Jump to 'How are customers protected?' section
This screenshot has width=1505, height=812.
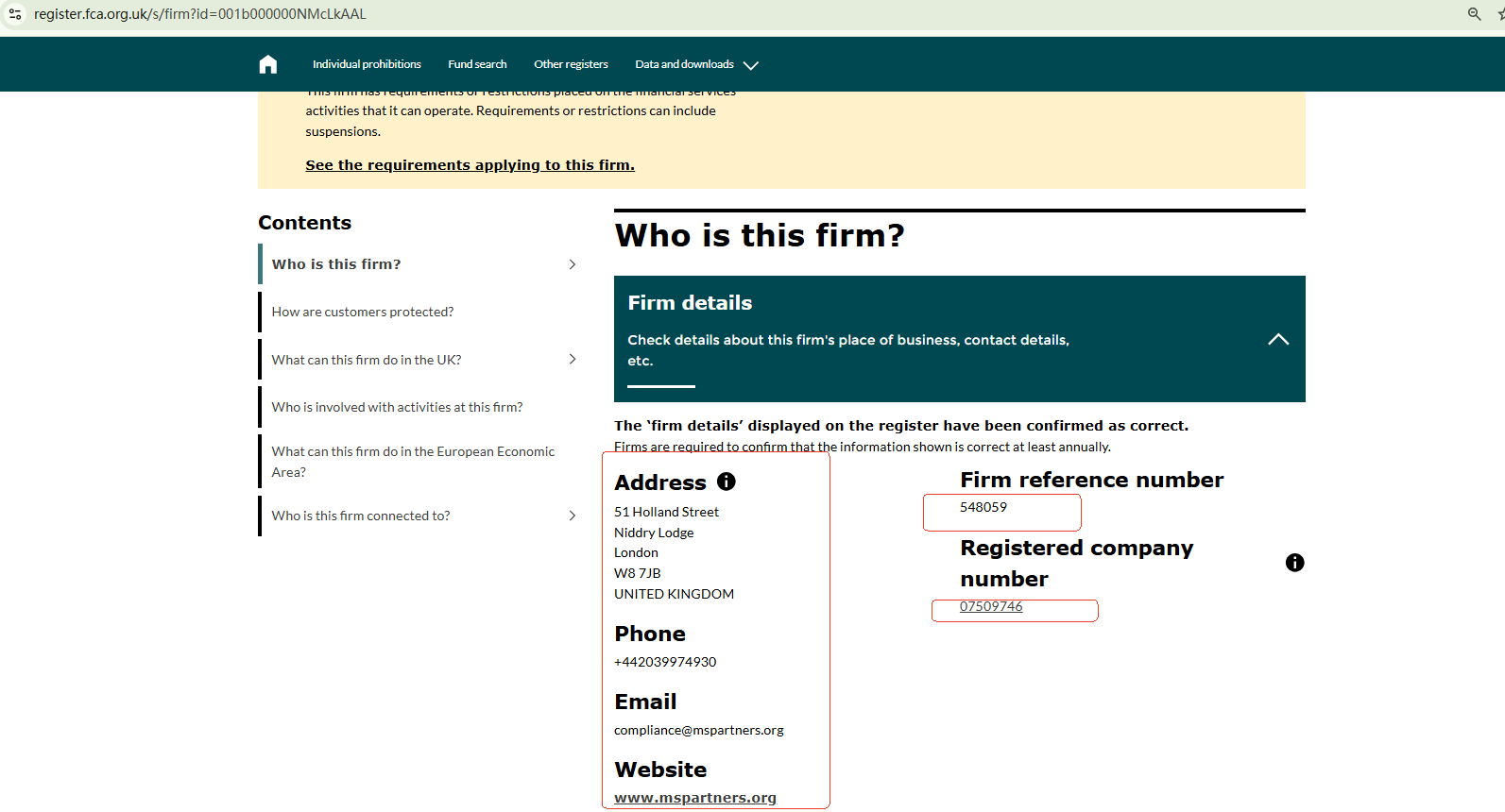pos(363,312)
